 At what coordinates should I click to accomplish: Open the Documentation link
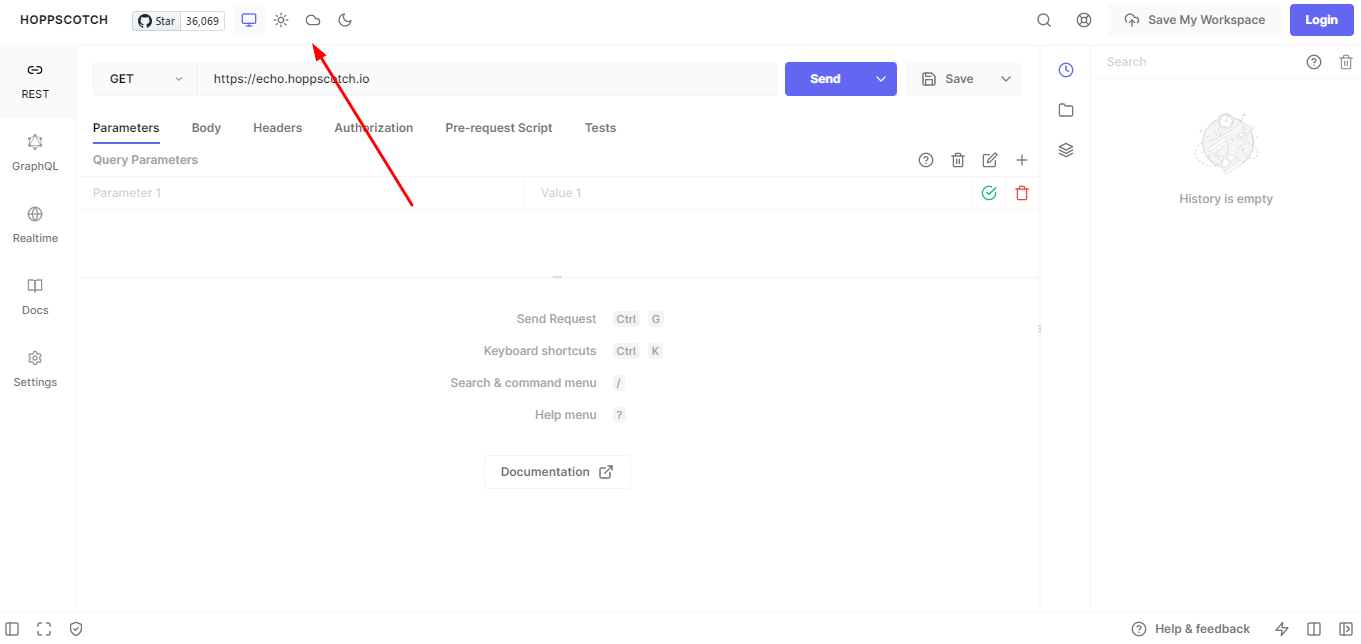pyautogui.click(x=557, y=472)
